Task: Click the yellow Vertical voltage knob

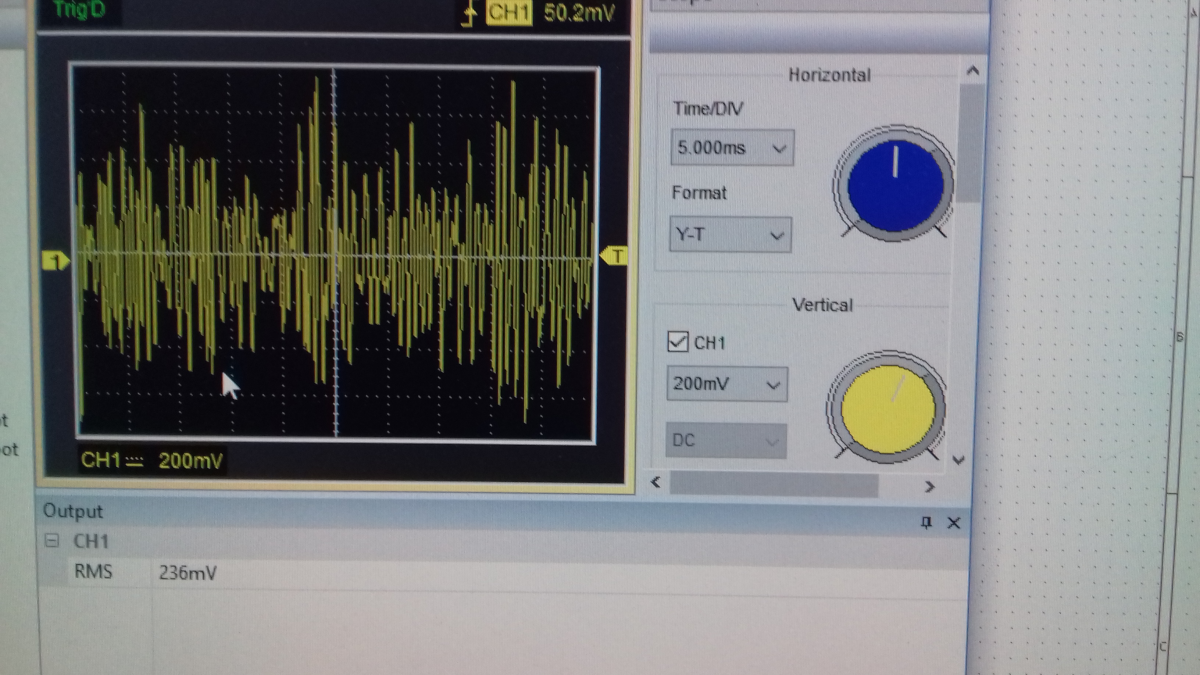Action: coord(887,408)
